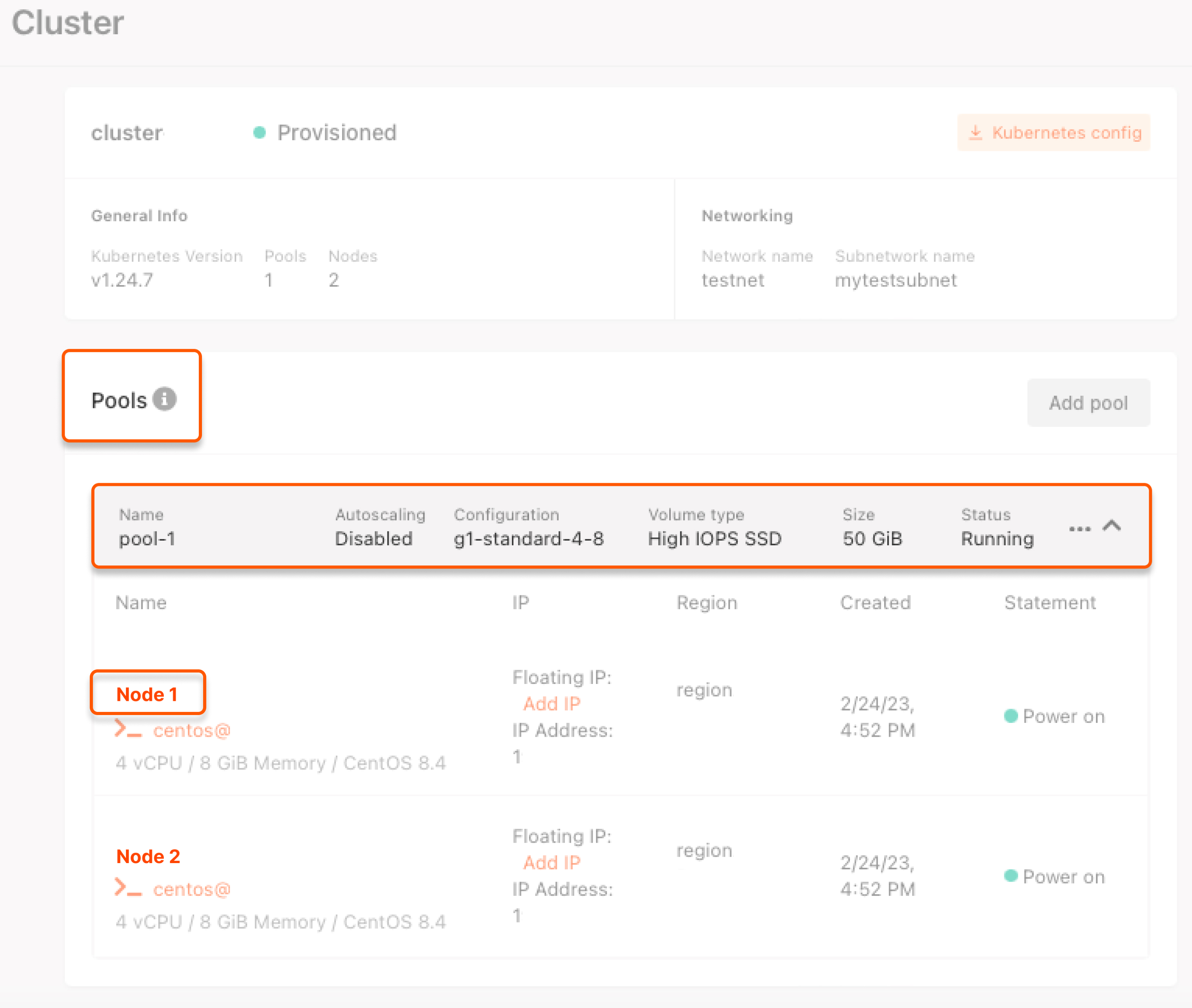This screenshot has height=1008, width=1192.
Task: Open the Node 2 name link
Action: point(148,856)
